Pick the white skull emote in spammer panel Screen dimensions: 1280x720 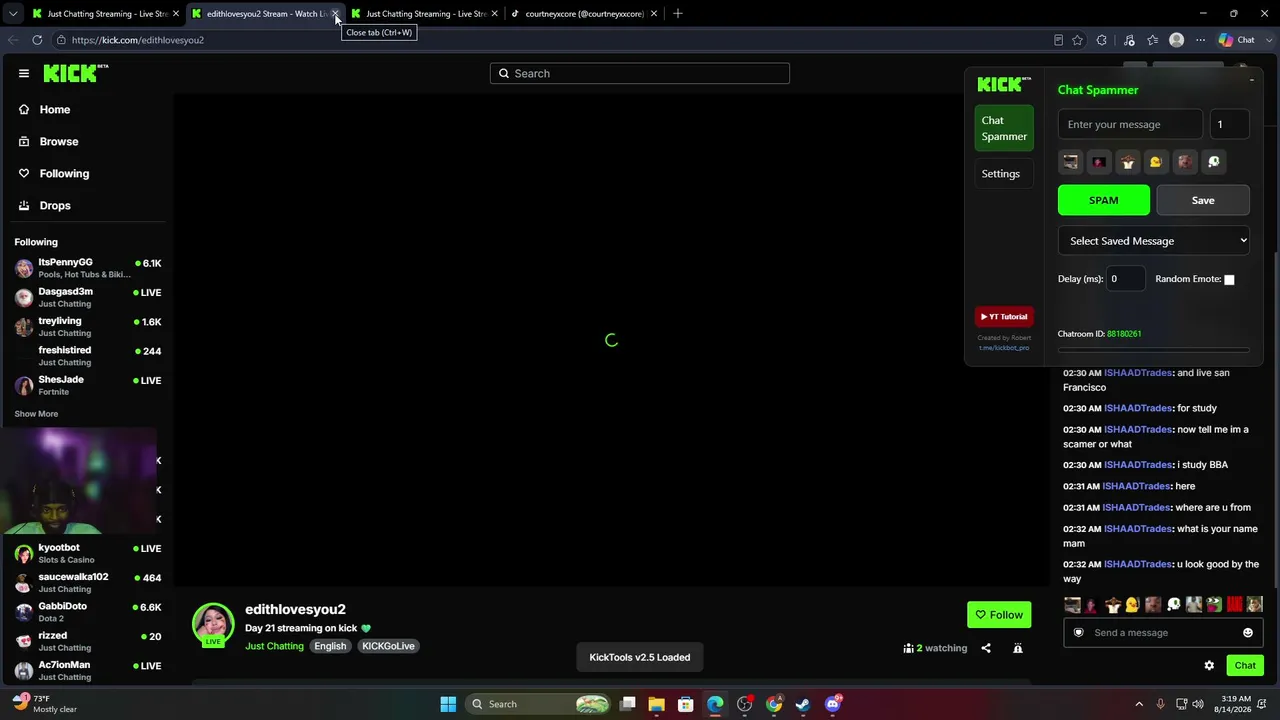[x=1213, y=162]
